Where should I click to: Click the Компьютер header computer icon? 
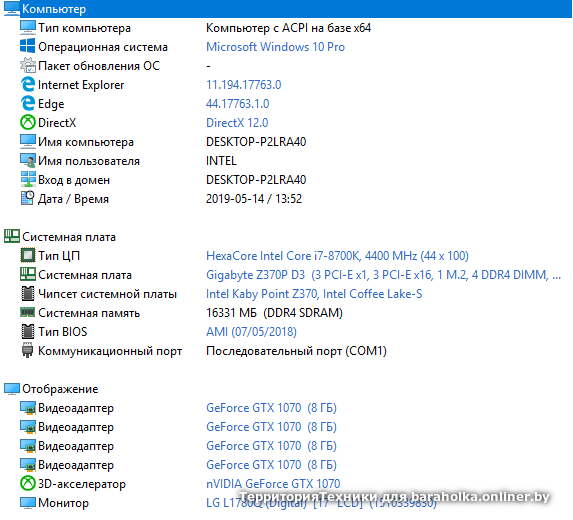click(x=11, y=9)
